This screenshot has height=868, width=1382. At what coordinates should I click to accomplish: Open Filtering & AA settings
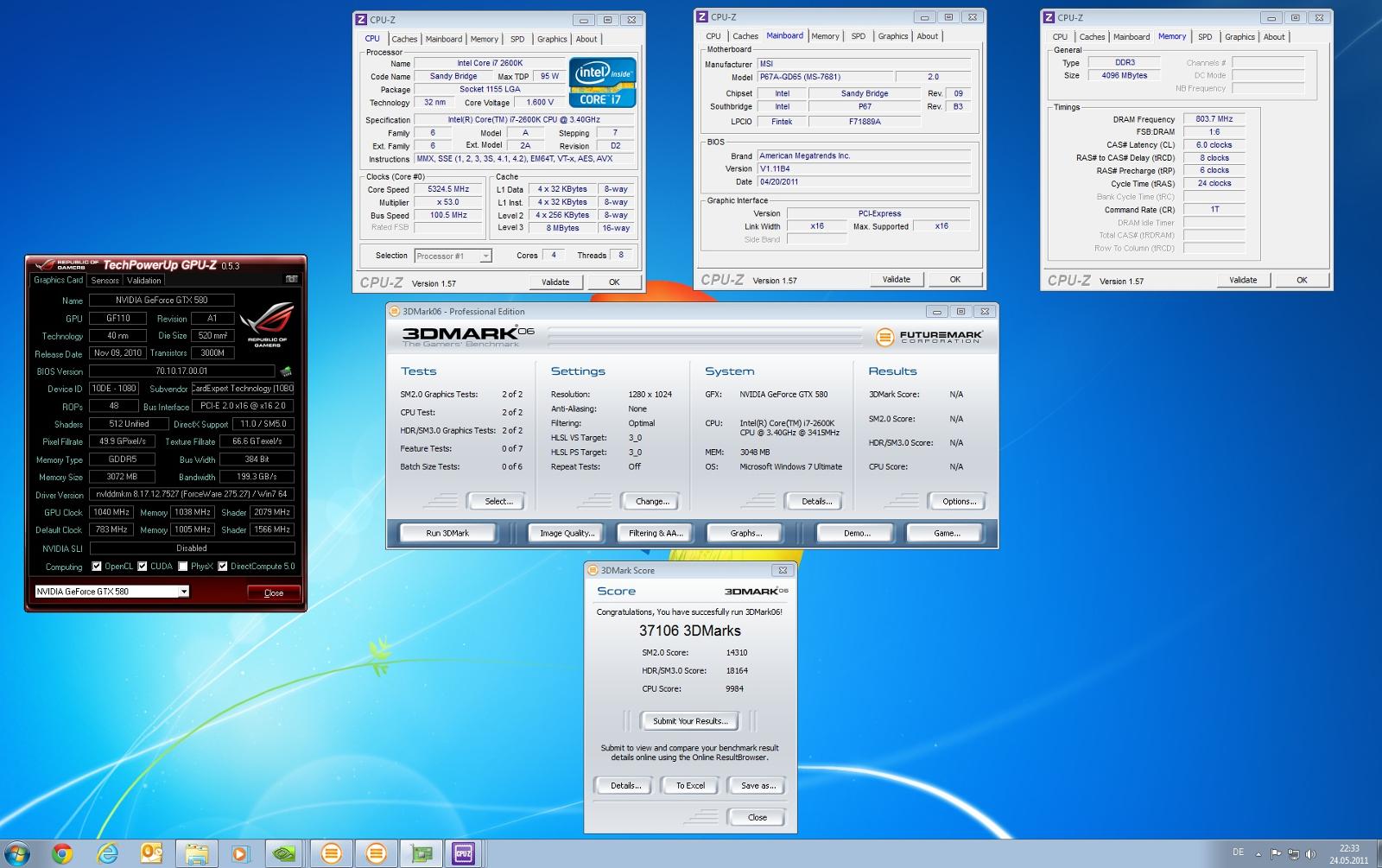pyautogui.click(x=656, y=533)
